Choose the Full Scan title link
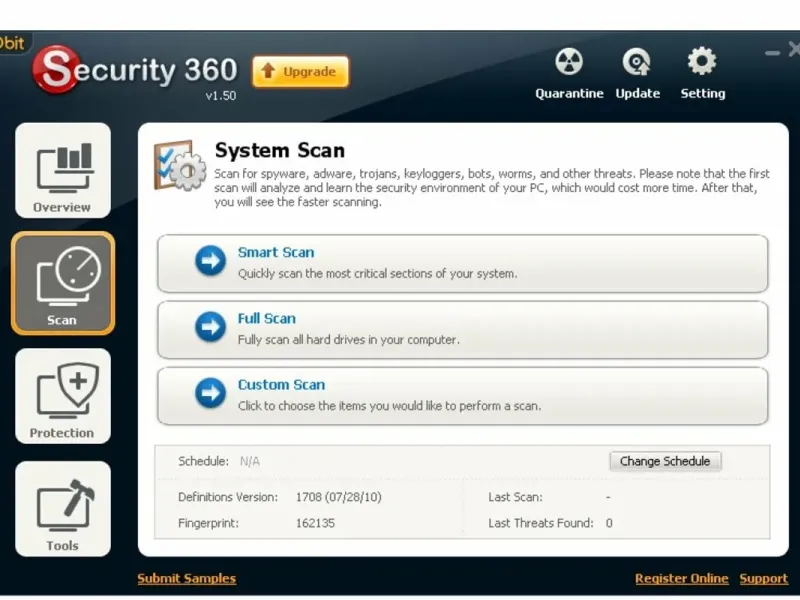This screenshot has height=600, width=800. 267,318
